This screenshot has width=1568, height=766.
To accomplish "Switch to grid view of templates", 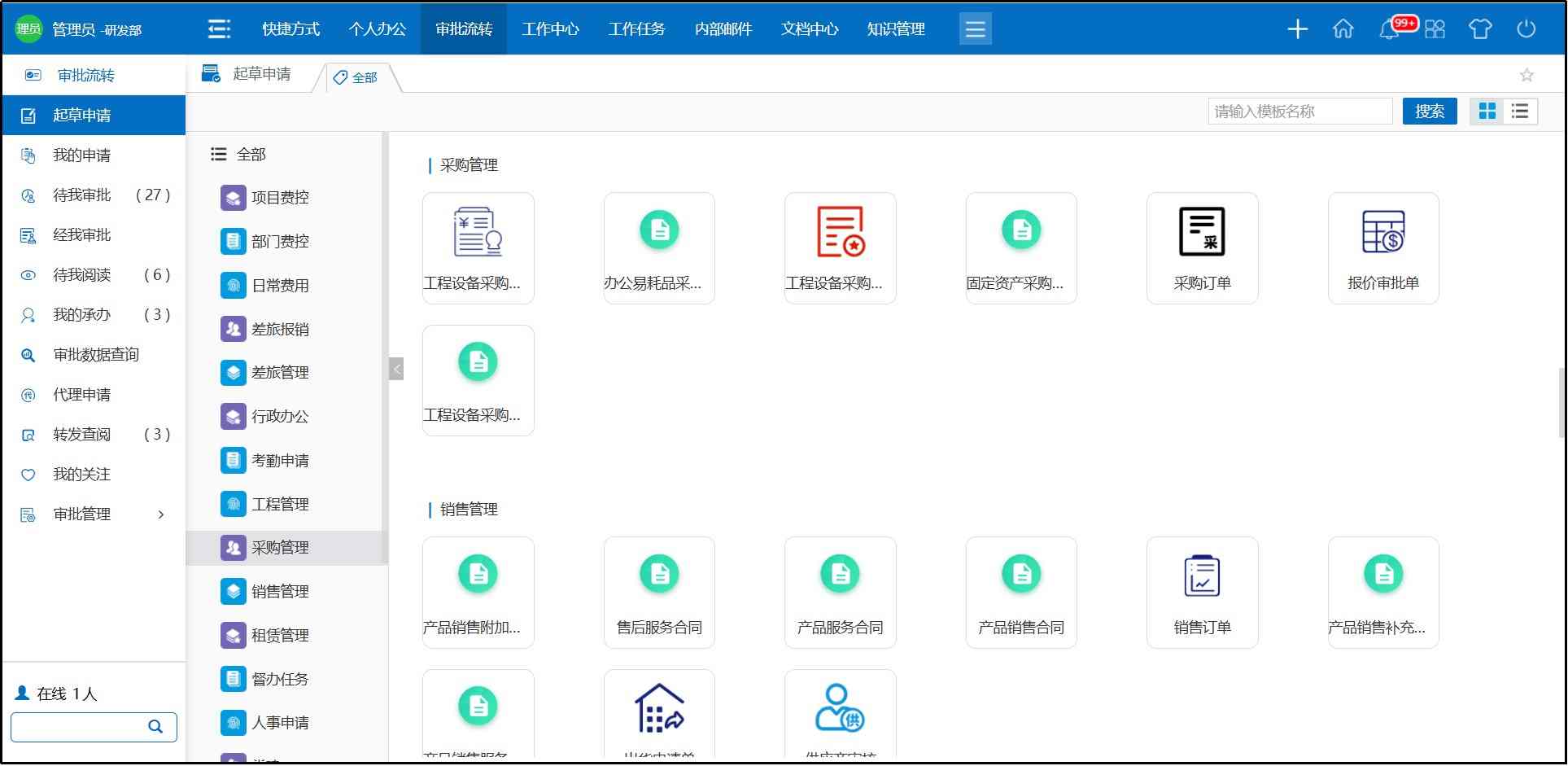I will [x=1487, y=112].
